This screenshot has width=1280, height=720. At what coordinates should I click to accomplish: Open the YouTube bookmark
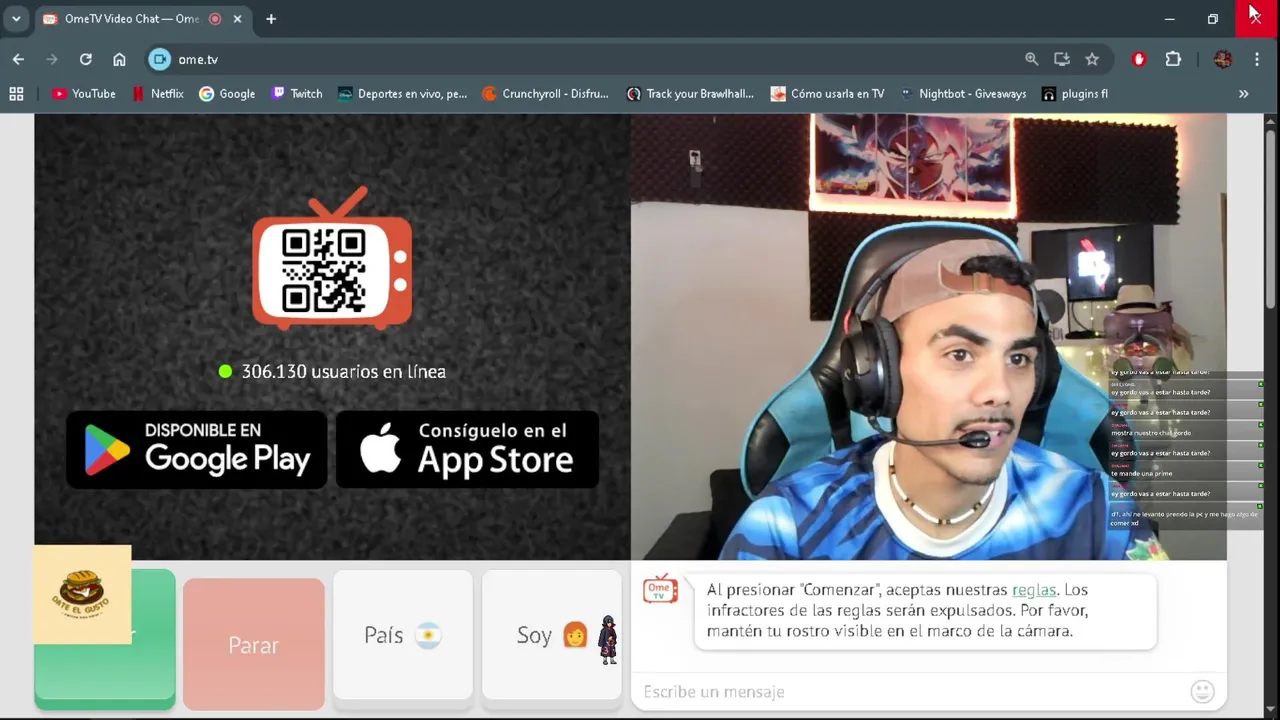tap(84, 94)
